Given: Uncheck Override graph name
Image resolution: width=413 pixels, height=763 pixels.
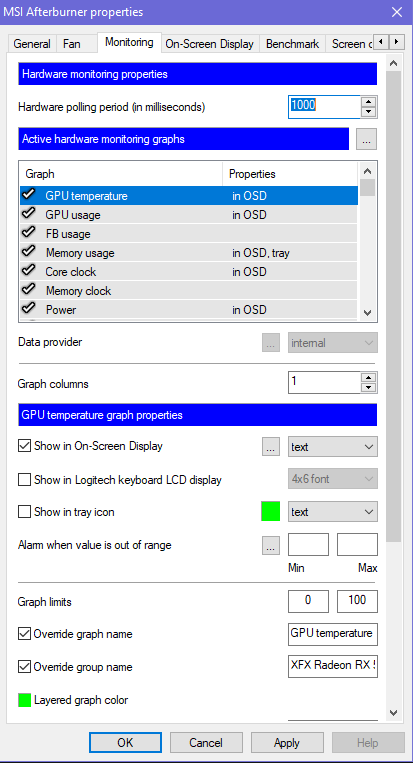Looking at the screenshot, I should pos(24,634).
